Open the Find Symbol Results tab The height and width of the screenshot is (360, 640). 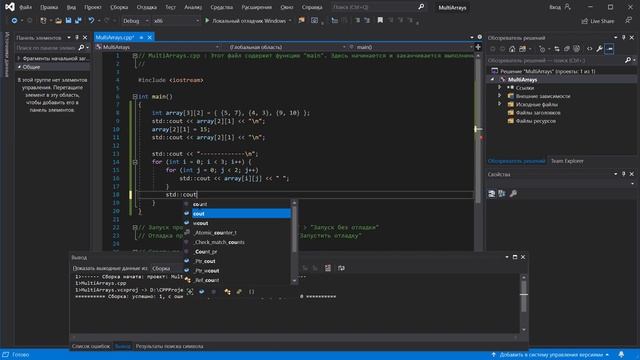[169, 346]
